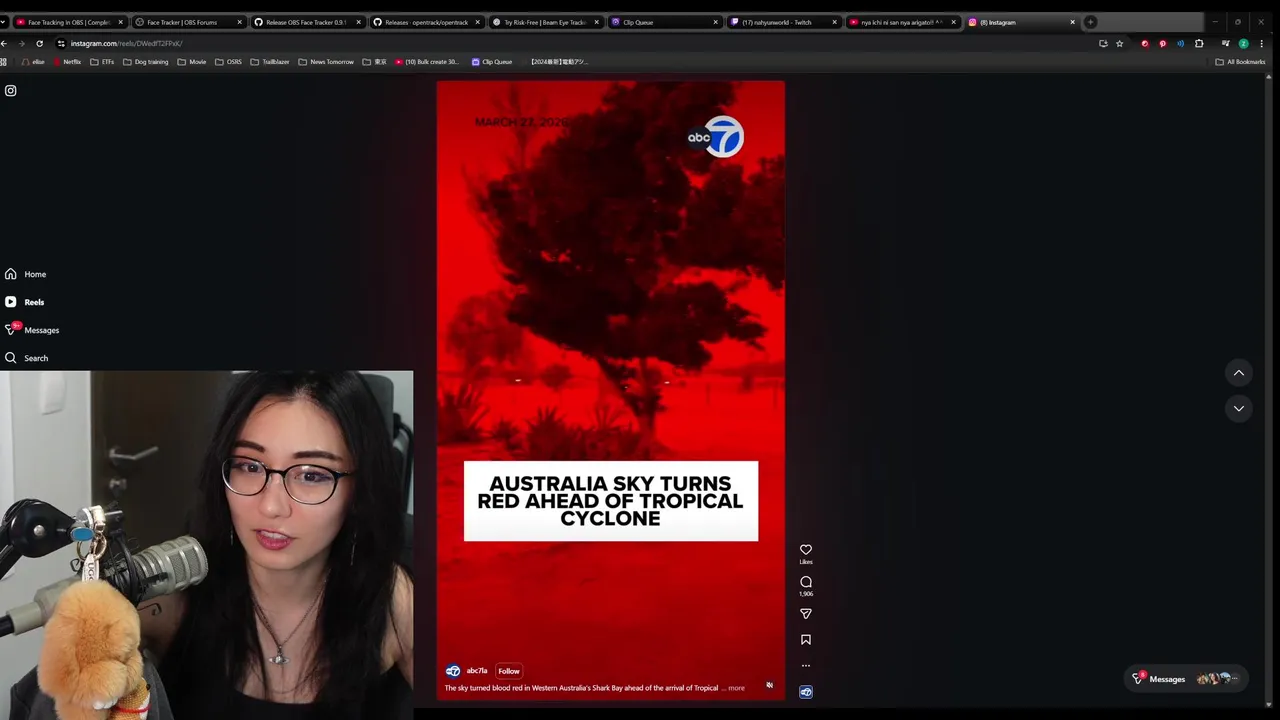The height and width of the screenshot is (720, 1280).
Task: Go to Home in Instagram sidebar
Action: (x=26, y=274)
